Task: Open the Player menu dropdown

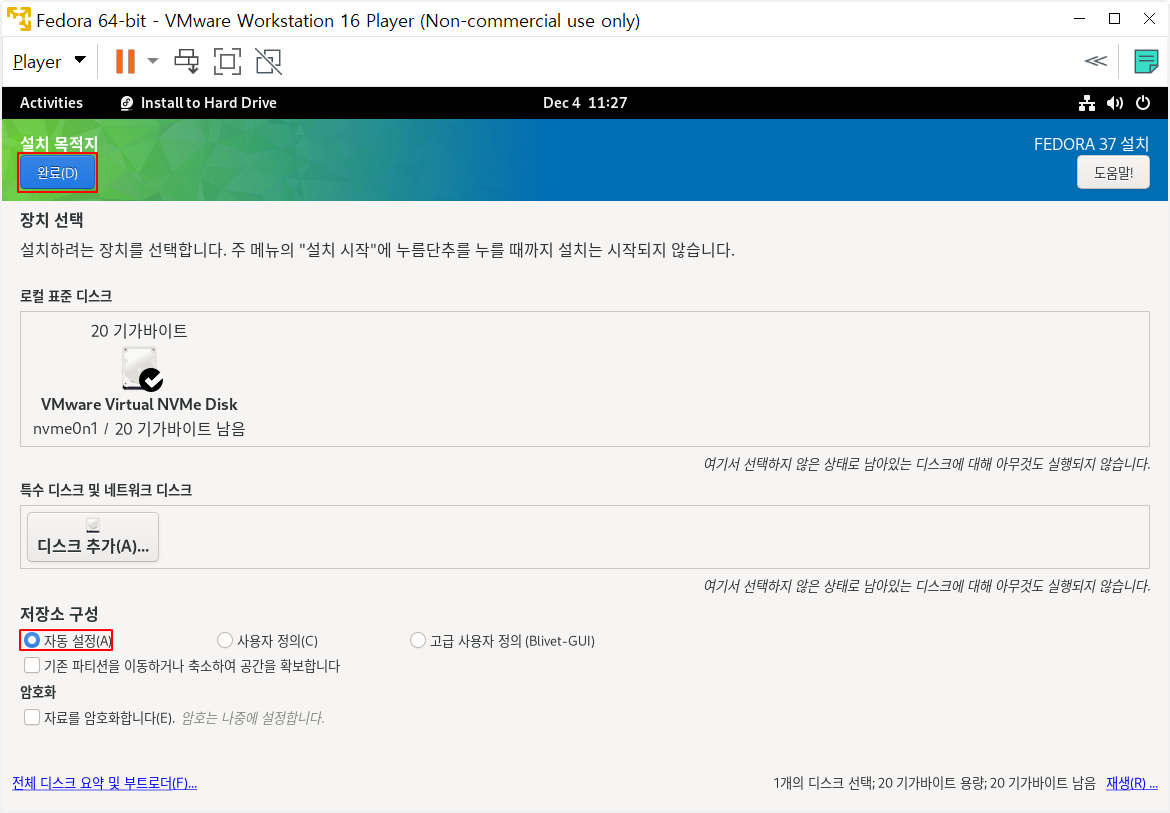Action: 49,61
